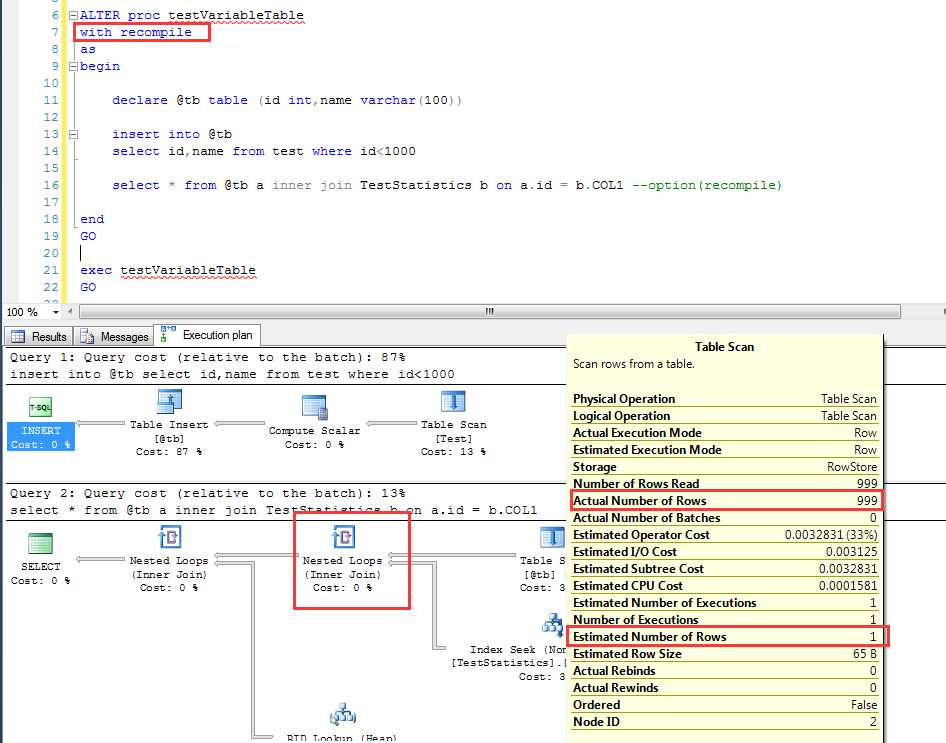Collapse the insert into @tb statement
The width and height of the screenshot is (946, 743).
tap(73, 134)
